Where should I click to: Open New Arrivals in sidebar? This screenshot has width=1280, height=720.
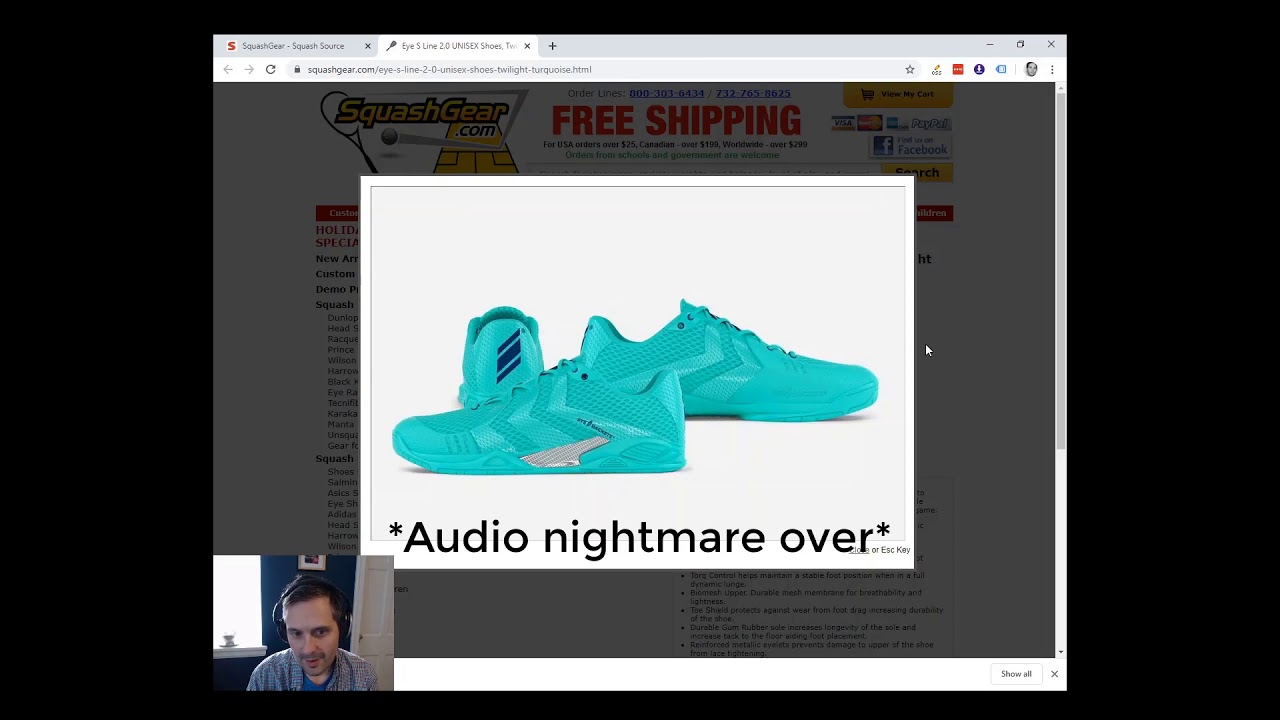(x=337, y=259)
